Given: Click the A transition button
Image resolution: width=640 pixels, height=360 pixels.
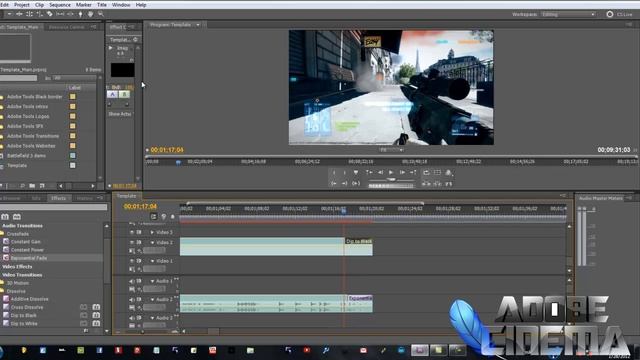Looking at the screenshot, I should coord(112,94).
